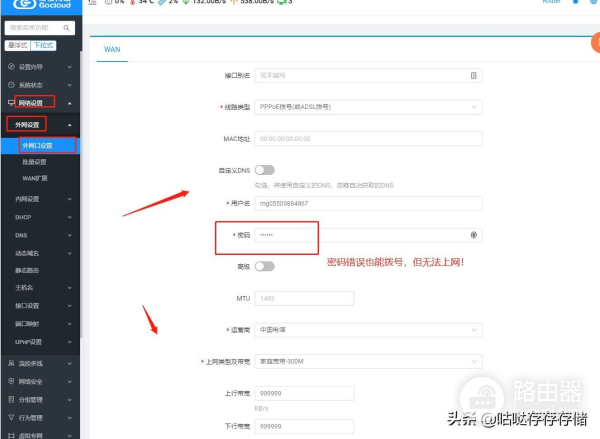Expand the DHCP menu section
The height and width of the screenshot is (439, 600).
pos(41,217)
